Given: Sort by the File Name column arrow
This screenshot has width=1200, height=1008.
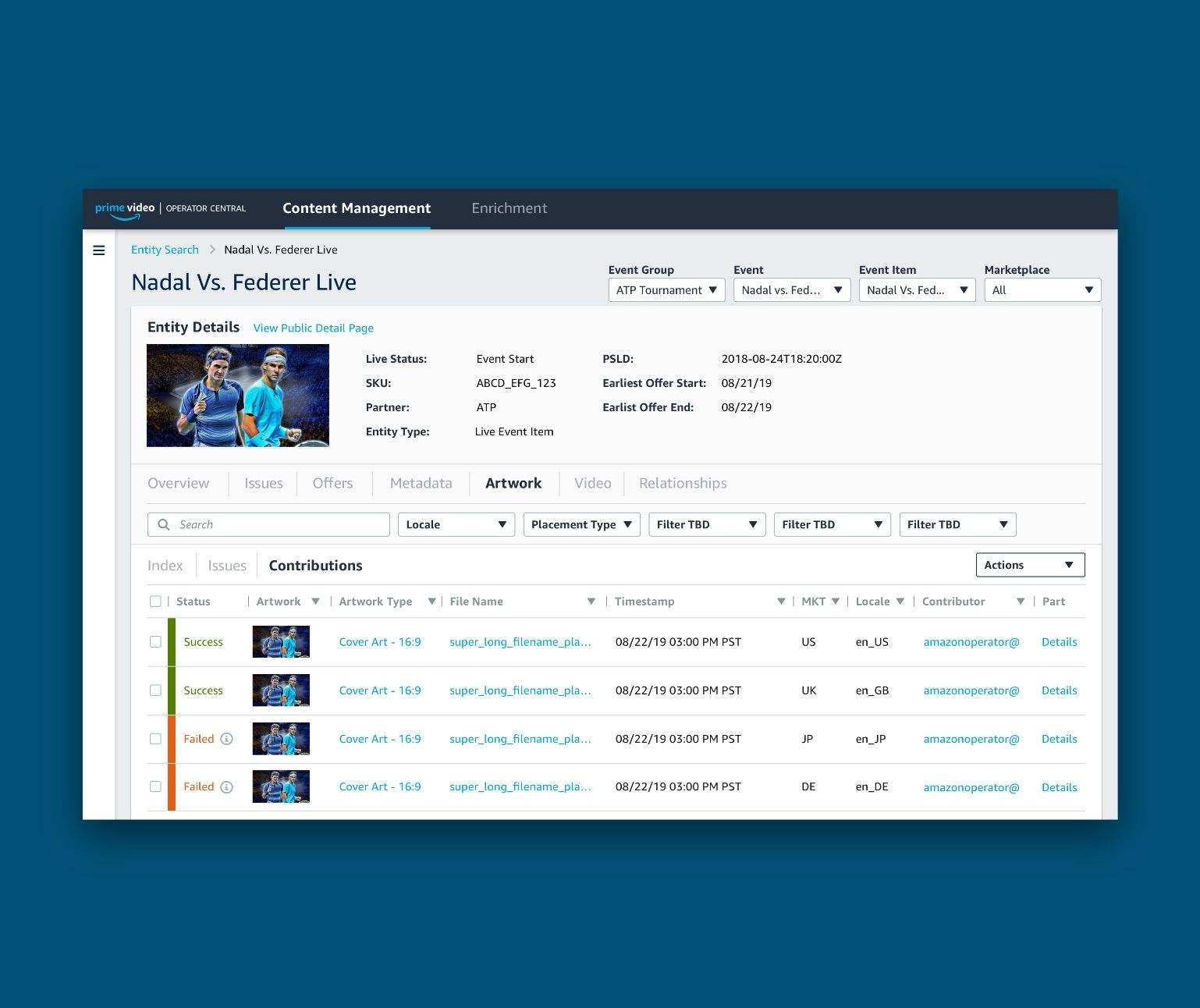Looking at the screenshot, I should point(591,602).
